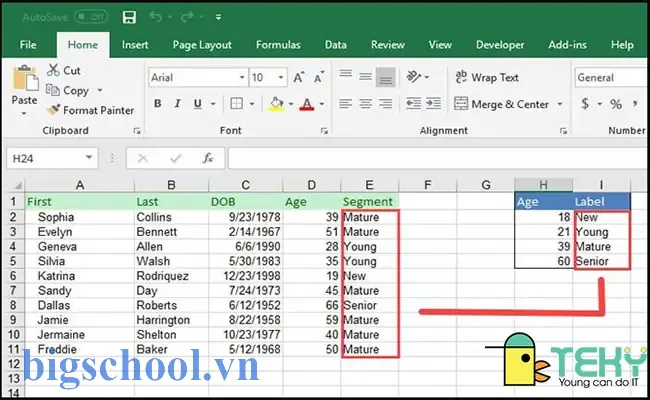Switch to the Review tab
650x400 pixels.
coord(388,45)
